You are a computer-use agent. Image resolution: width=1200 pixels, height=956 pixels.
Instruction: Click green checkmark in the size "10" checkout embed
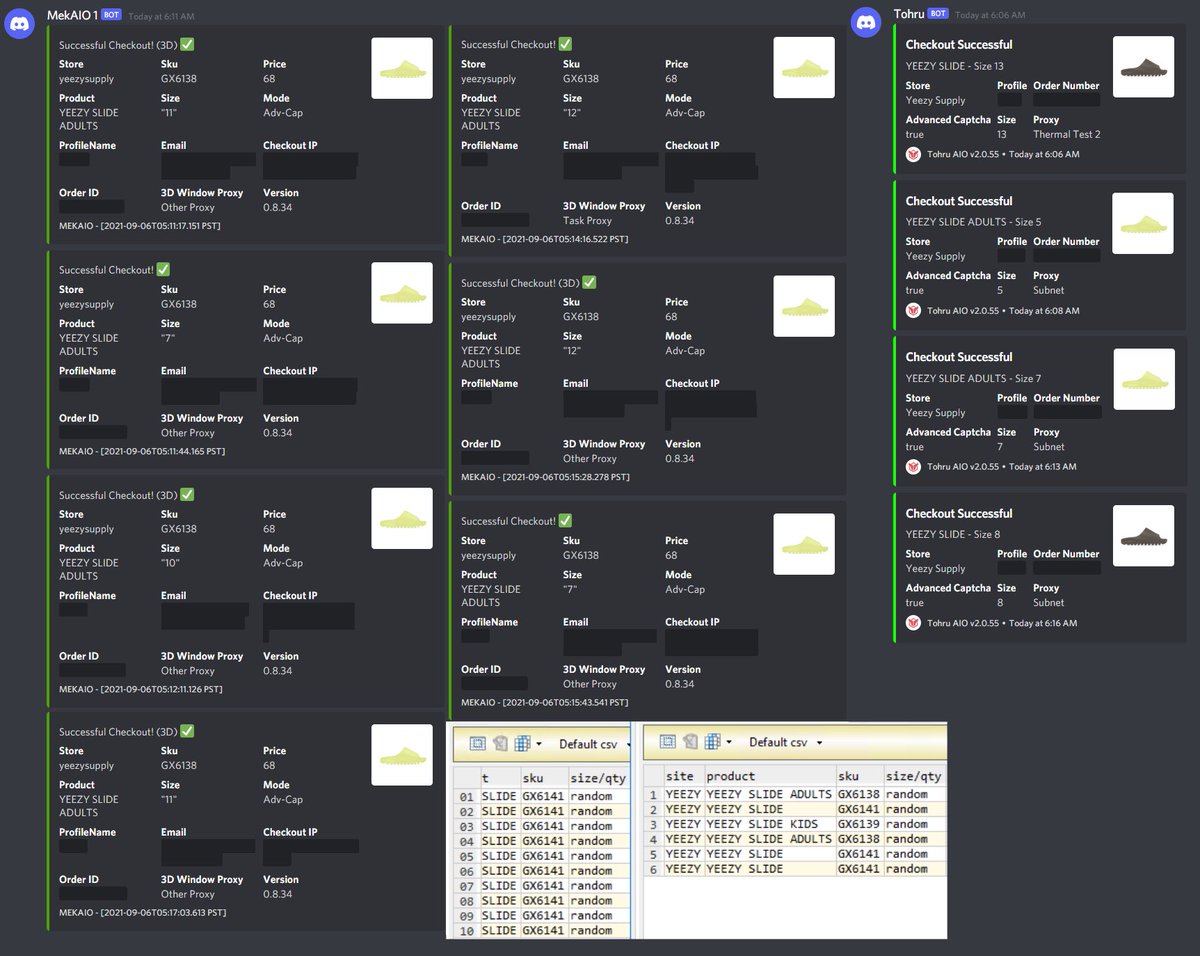click(x=187, y=495)
